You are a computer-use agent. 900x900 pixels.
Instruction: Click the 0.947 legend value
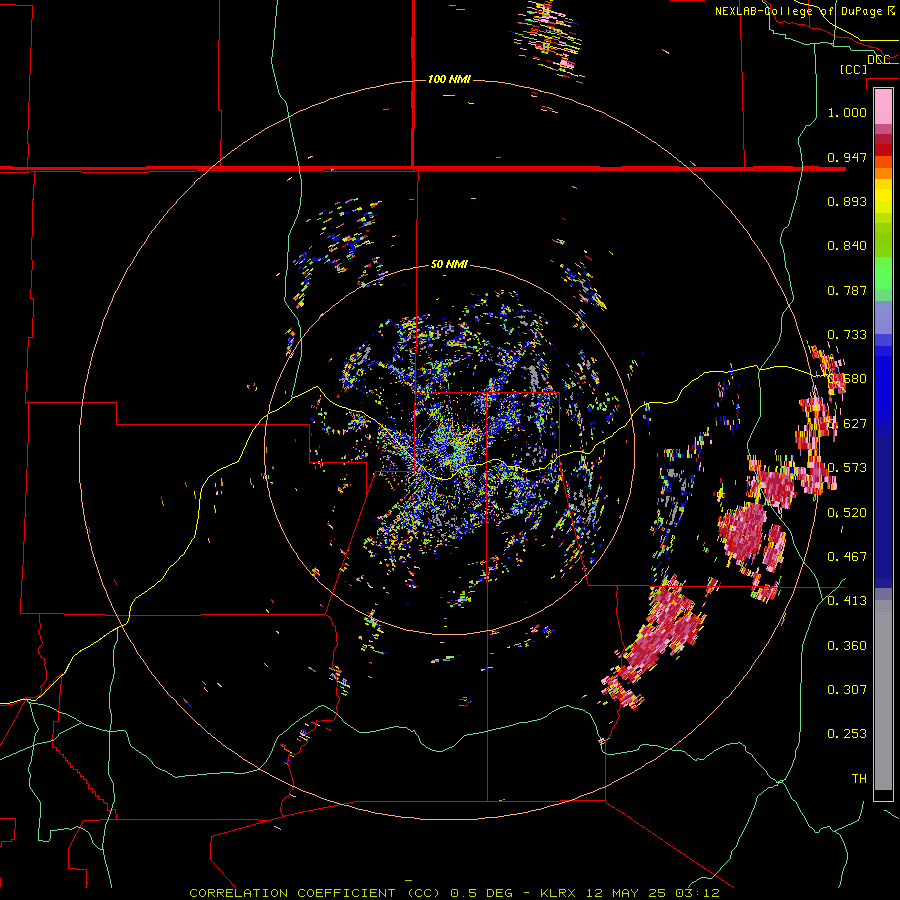pyautogui.click(x=847, y=157)
